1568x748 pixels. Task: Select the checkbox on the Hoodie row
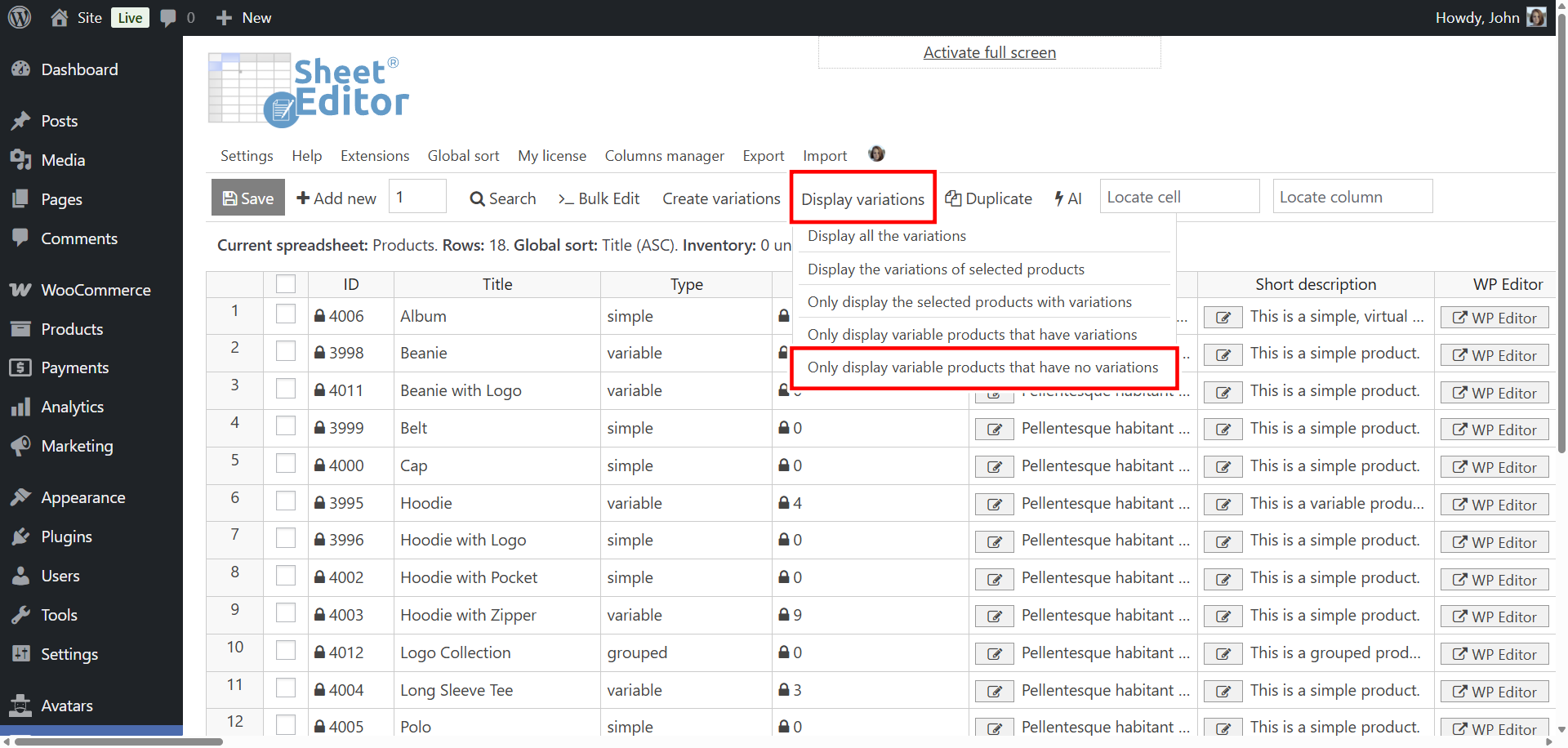[285, 501]
